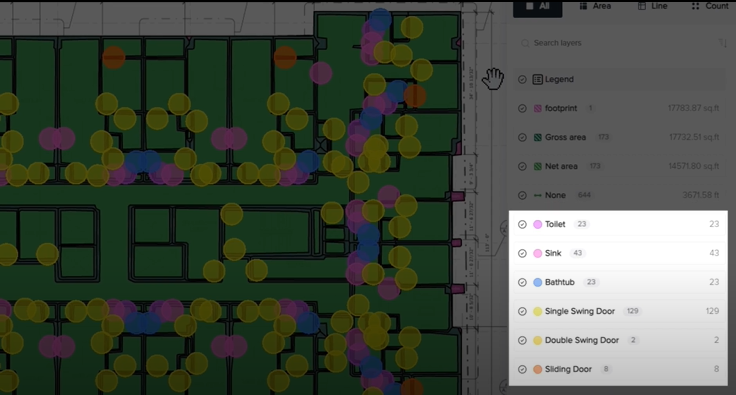Click the 43 badge beside Sink

click(577, 253)
